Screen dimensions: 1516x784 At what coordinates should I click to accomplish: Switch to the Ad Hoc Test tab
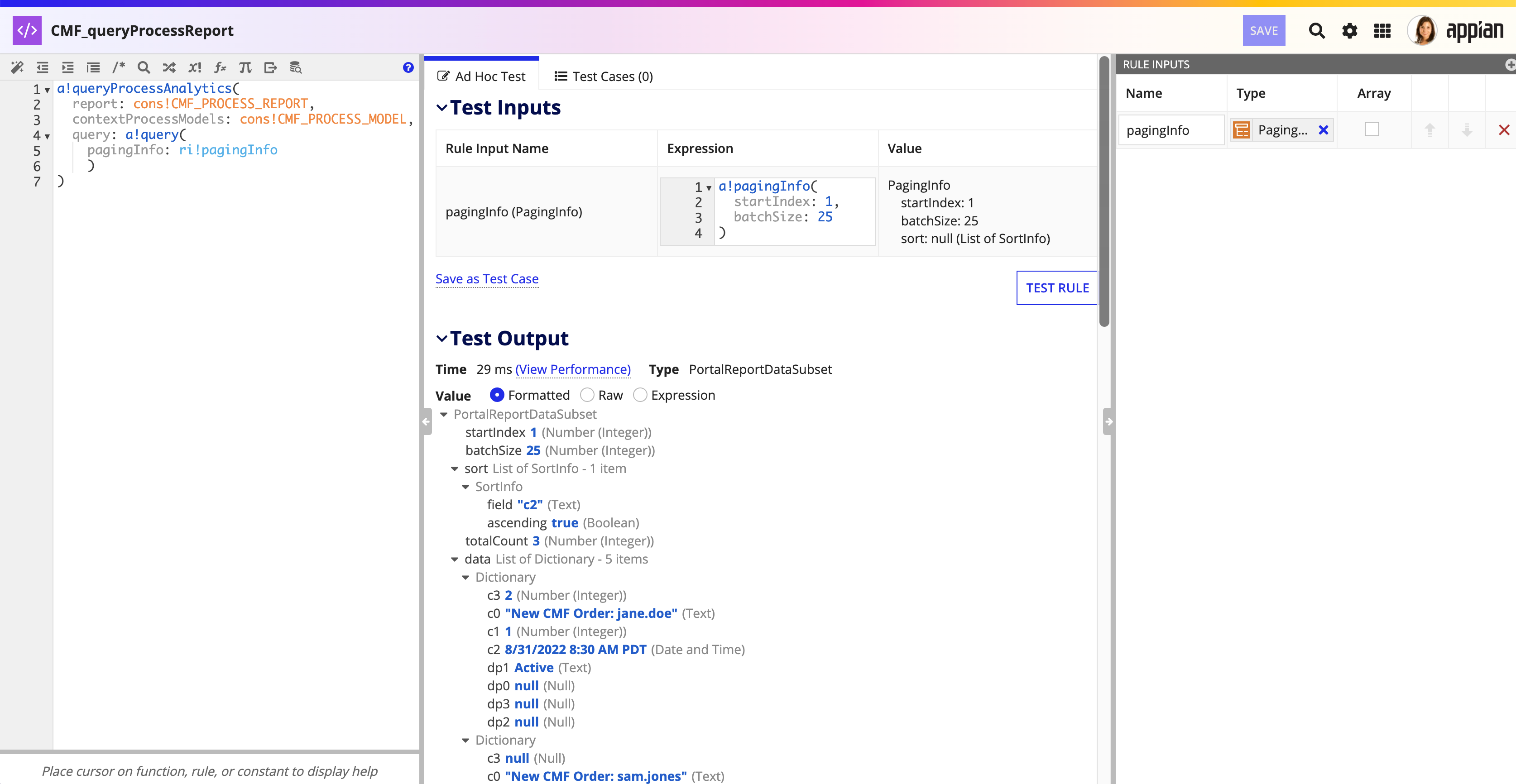pyautogui.click(x=481, y=76)
